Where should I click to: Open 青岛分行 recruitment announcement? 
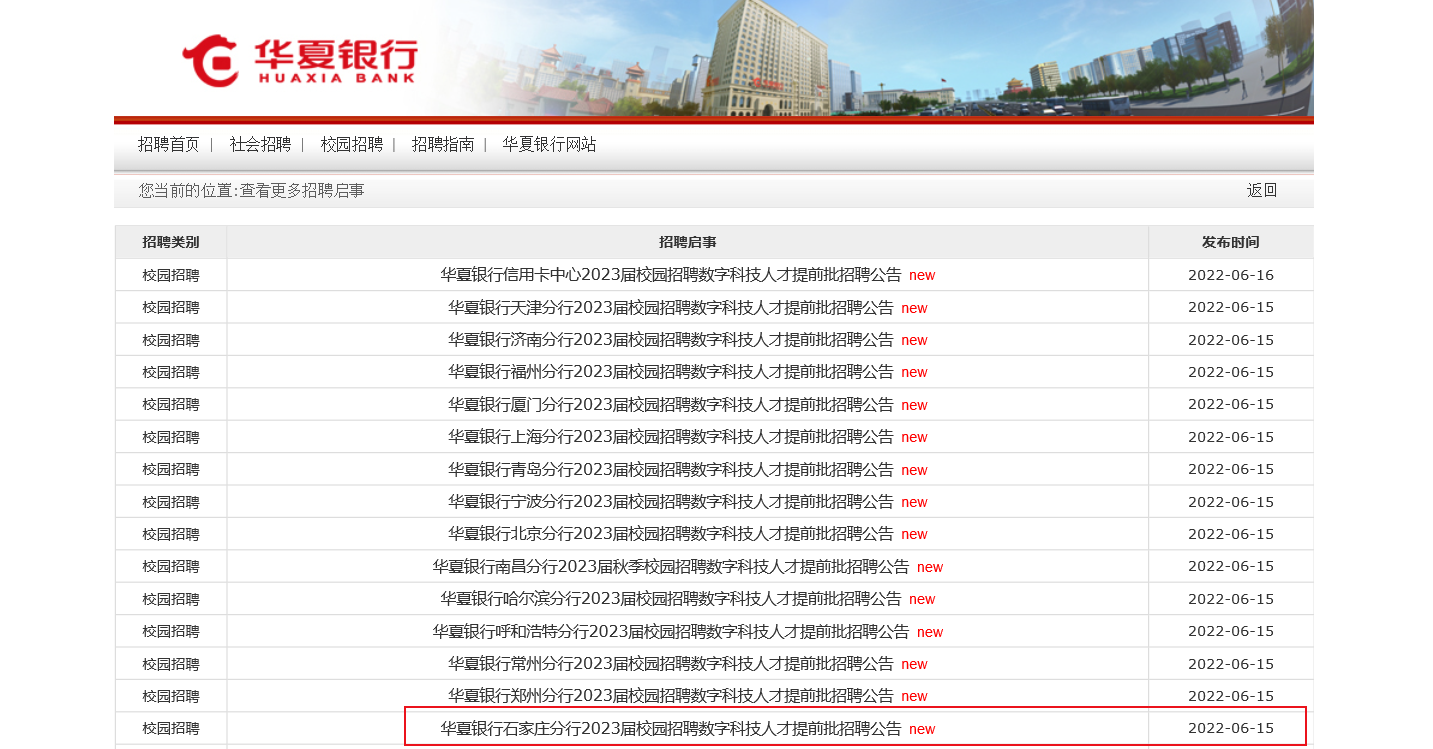tap(671, 469)
